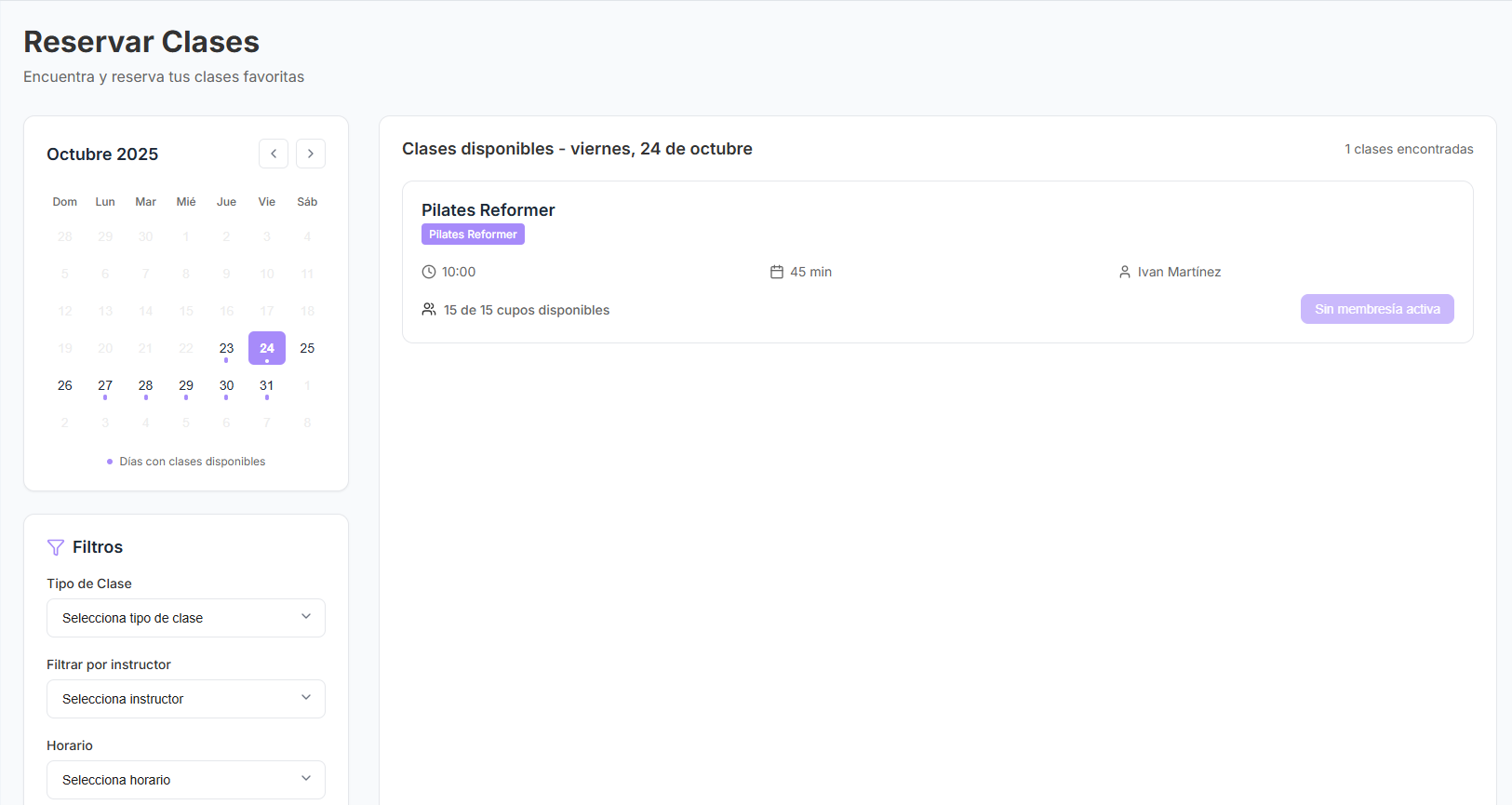The image size is (1512, 805).
Task: Click the Pilates Reformer purple tag
Action: (x=473, y=235)
